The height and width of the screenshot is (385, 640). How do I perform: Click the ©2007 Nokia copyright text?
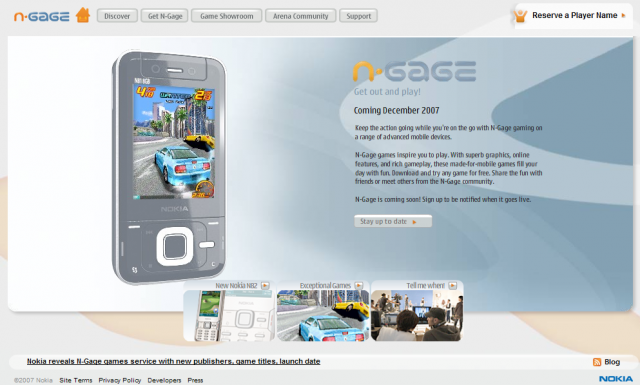[x=33, y=380]
